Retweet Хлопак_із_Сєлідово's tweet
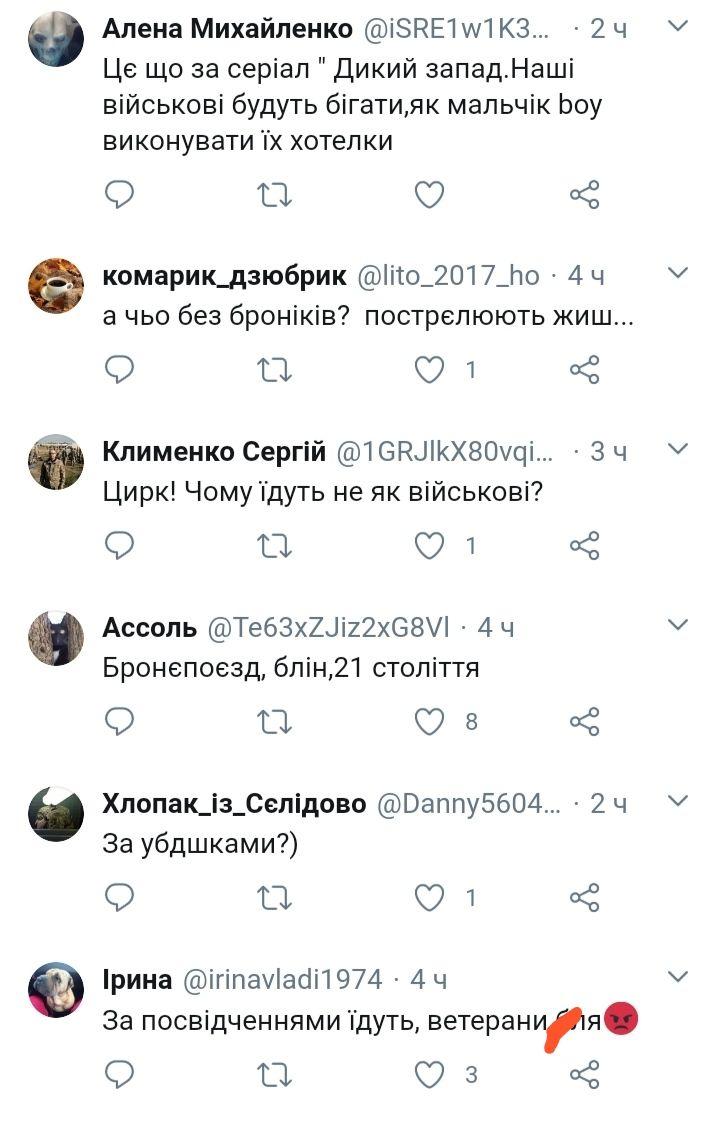This screenshot has width=720, height=1122. [274, 897]
